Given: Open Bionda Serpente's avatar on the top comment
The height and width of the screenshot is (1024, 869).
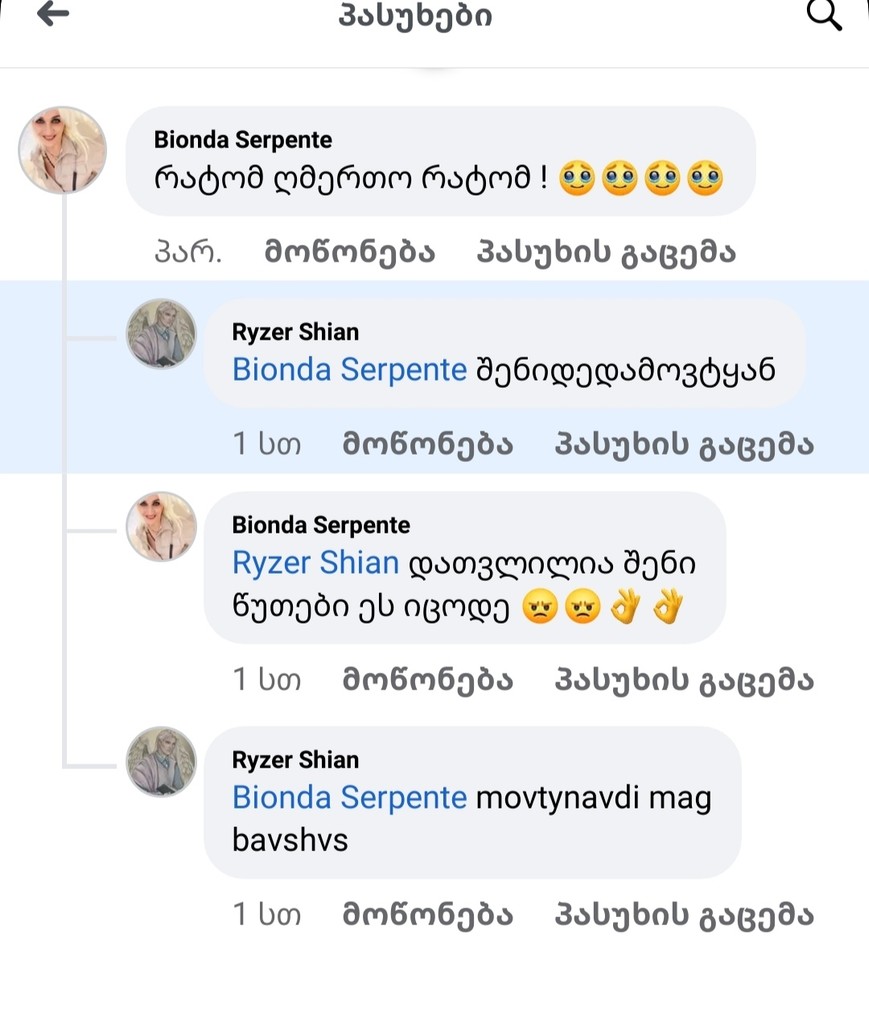Looking at the screenshot, I should click(x=62, y=150).
